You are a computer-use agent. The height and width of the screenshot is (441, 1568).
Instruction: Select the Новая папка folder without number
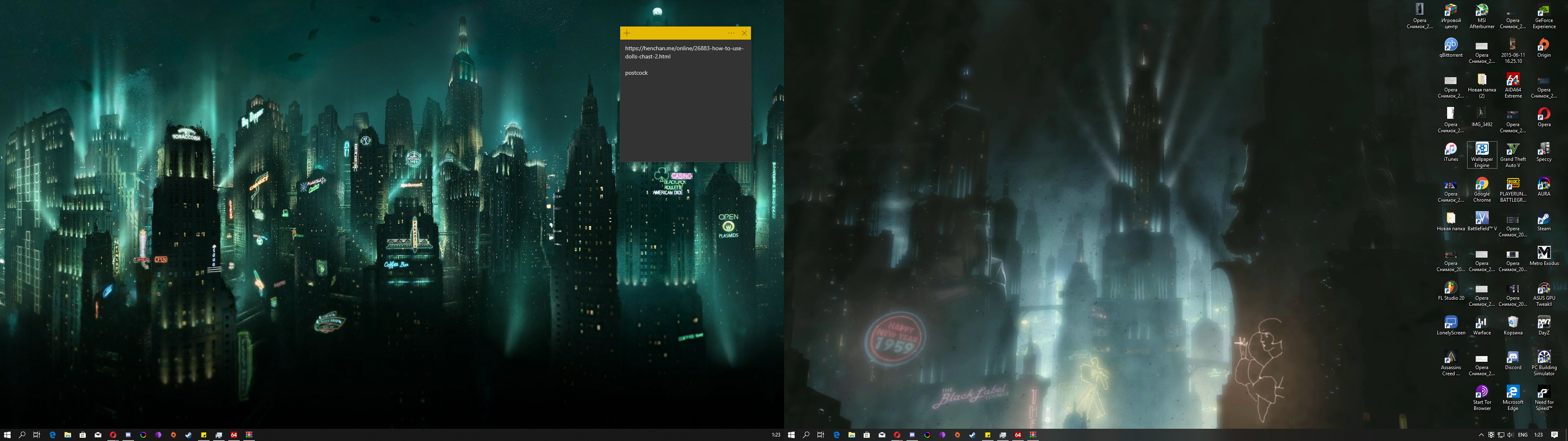tap(1451, 222)
